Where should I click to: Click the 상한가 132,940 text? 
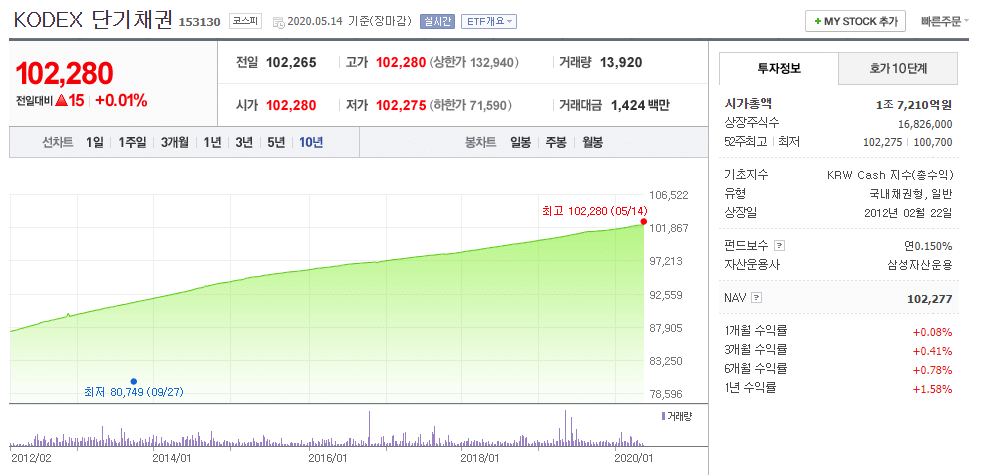(x=474, y=63)
